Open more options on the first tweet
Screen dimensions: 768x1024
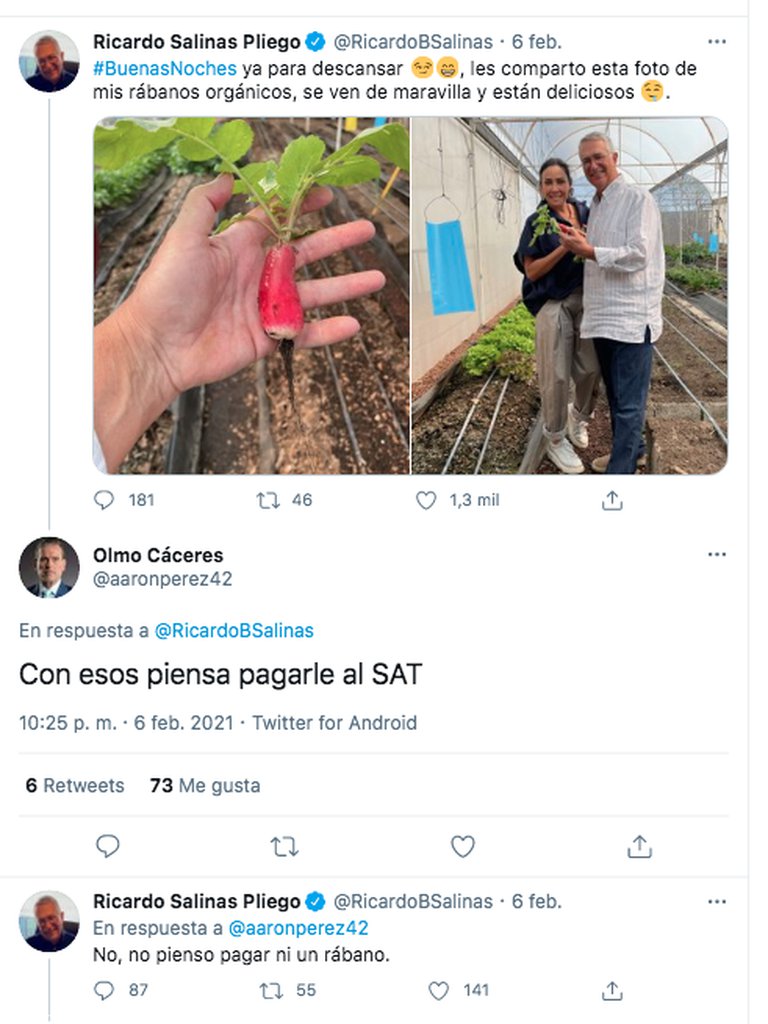click(x=716, y=42)
